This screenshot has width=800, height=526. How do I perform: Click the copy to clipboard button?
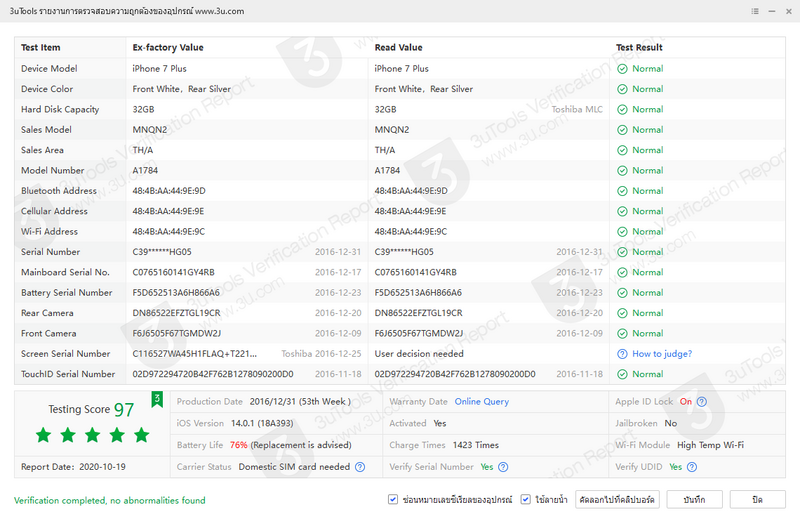click(x=617, y=499)
